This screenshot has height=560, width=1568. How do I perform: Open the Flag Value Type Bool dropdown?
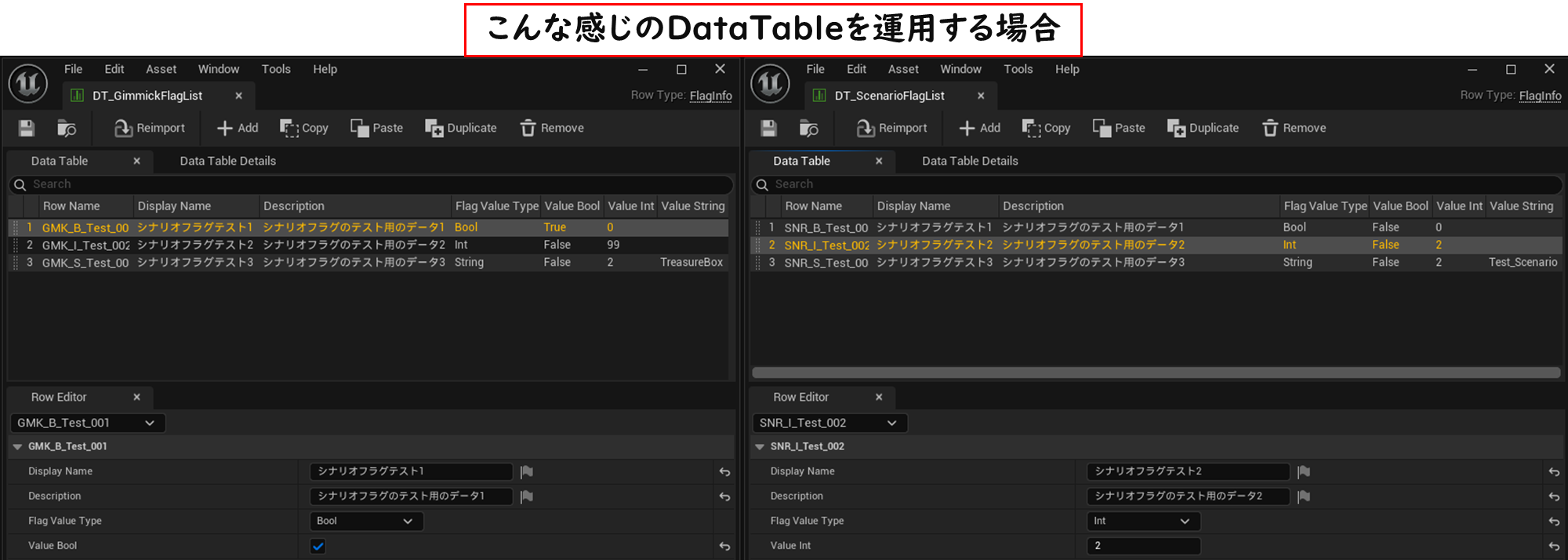365,521
